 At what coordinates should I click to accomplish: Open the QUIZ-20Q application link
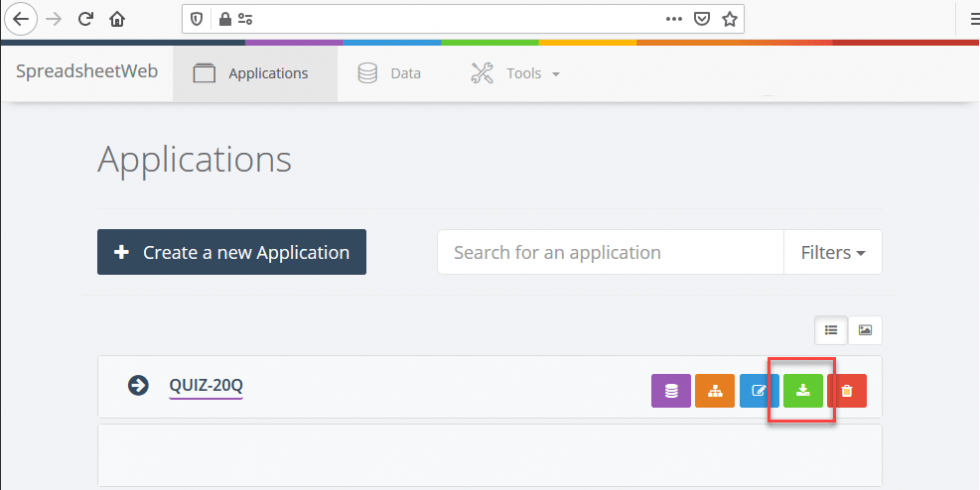tap(206, 385)
